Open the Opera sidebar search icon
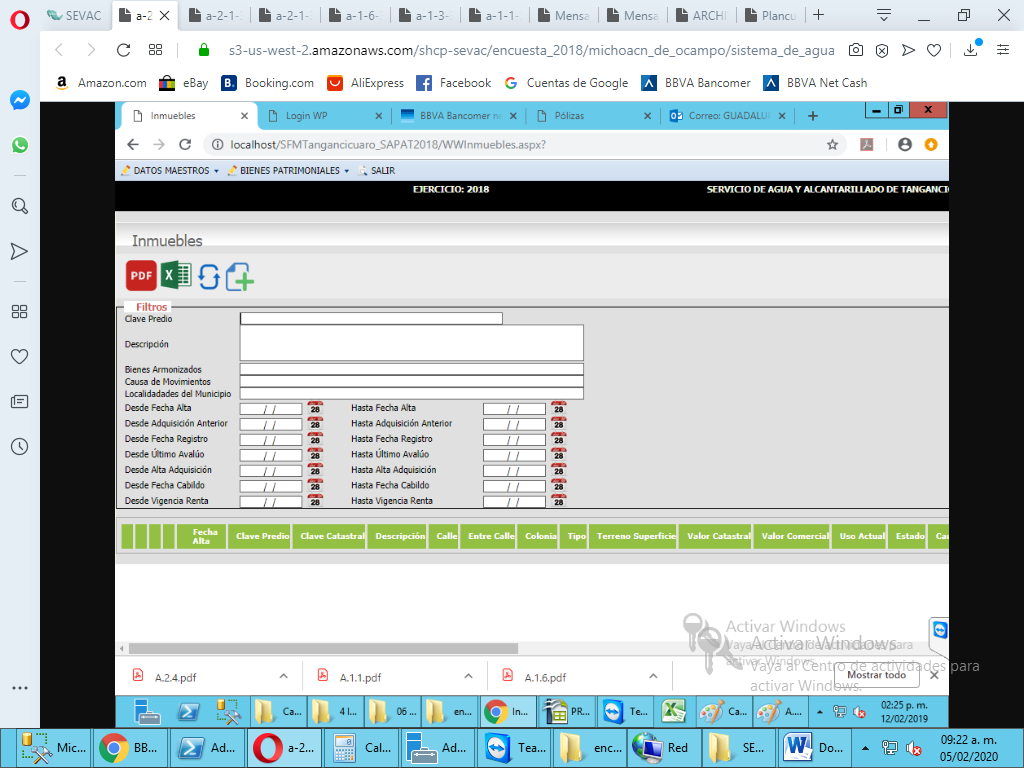 20,206
